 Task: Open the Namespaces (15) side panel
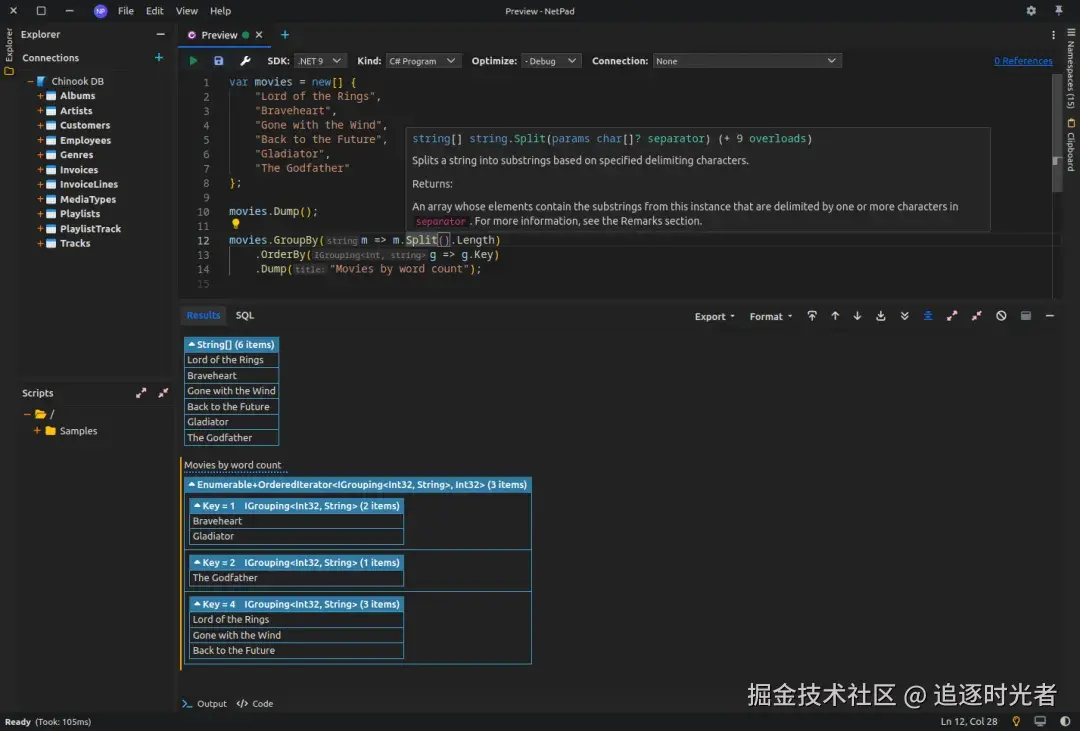click(1071, 69)
